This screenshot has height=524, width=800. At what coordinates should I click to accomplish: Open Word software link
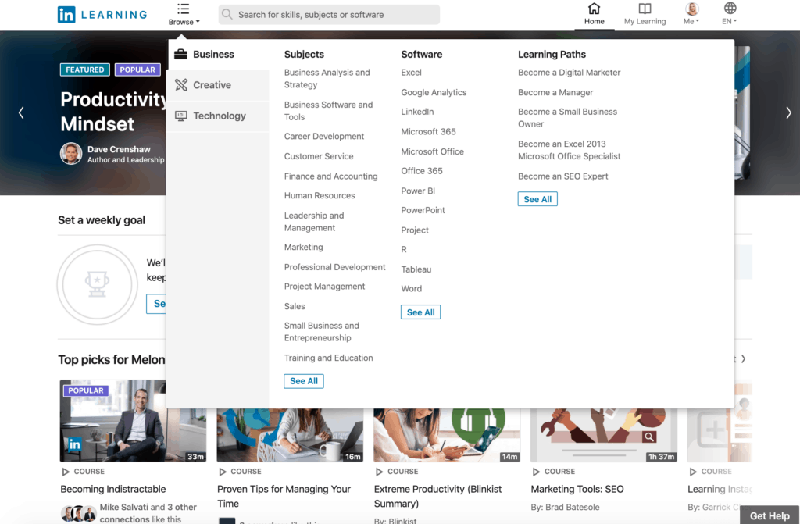(411, 289)
